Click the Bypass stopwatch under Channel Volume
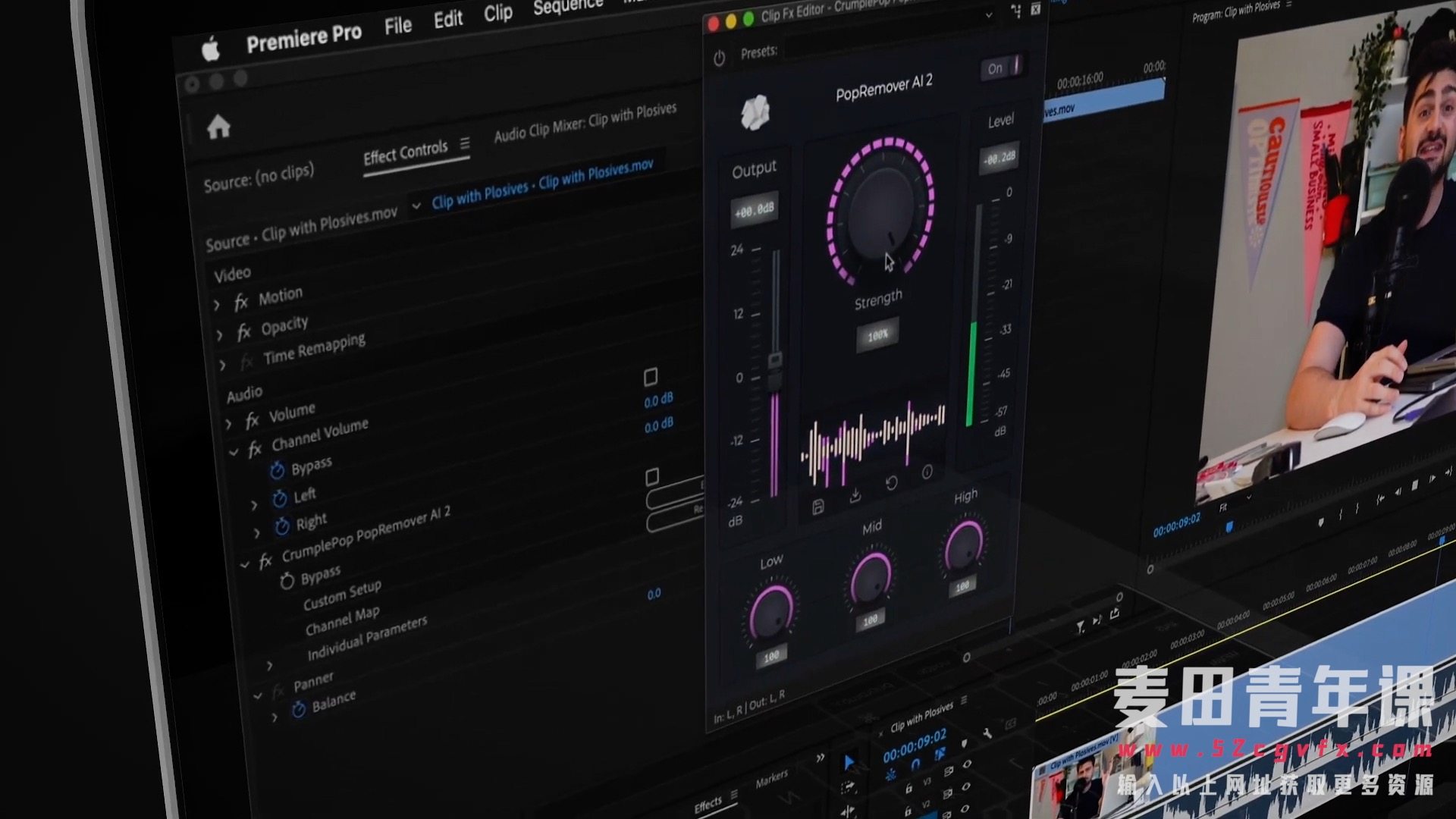Screen dimensions: 1456x819 tap(277, 471)
